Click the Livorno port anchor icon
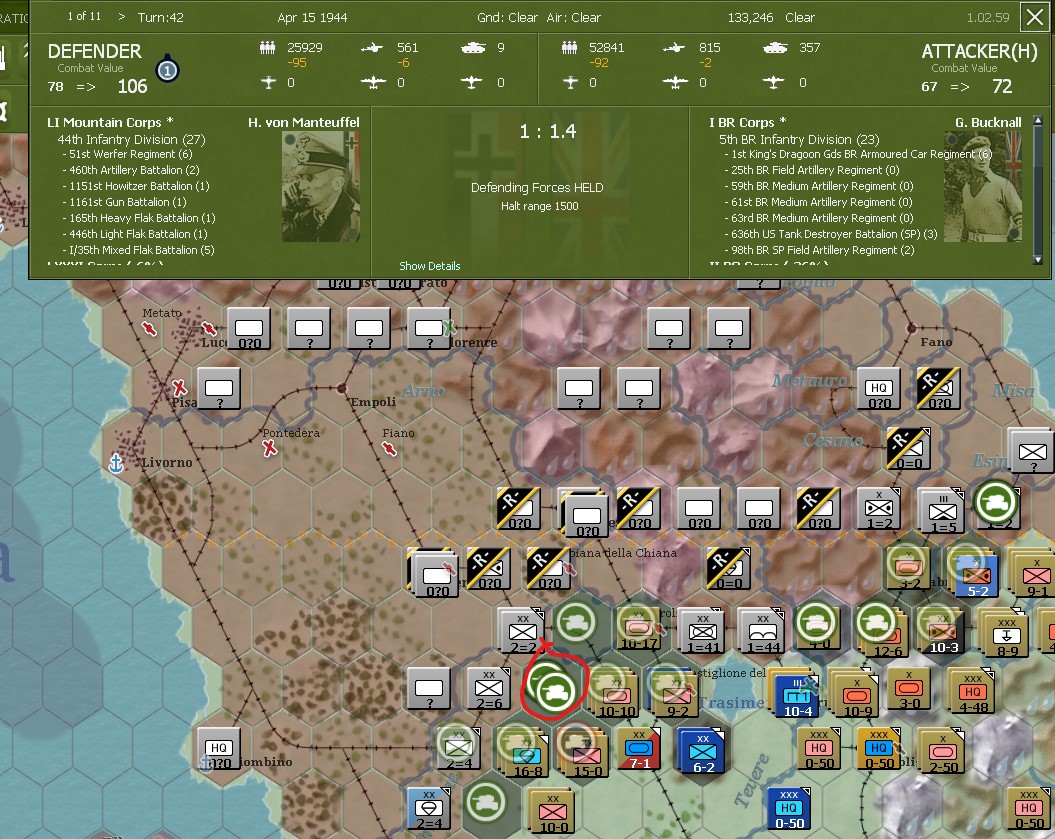1055x839 pixels. (116, 464)
